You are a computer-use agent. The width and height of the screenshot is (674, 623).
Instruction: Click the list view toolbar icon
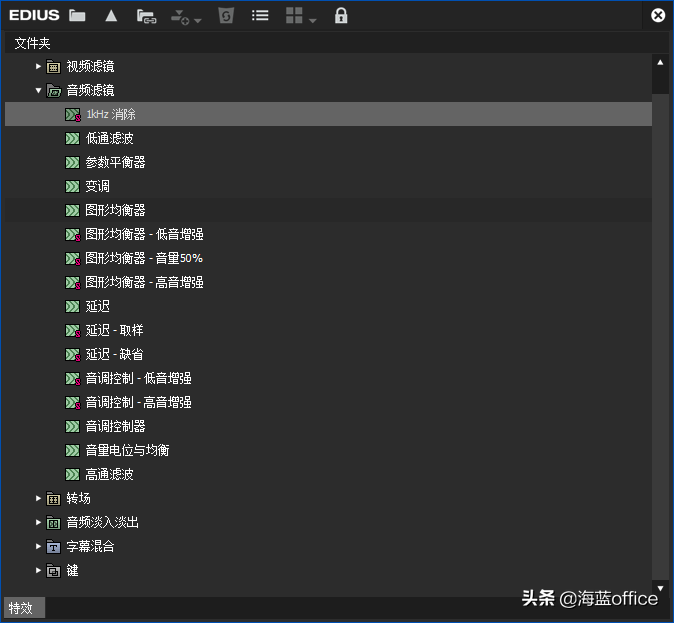tap(260, 16)
